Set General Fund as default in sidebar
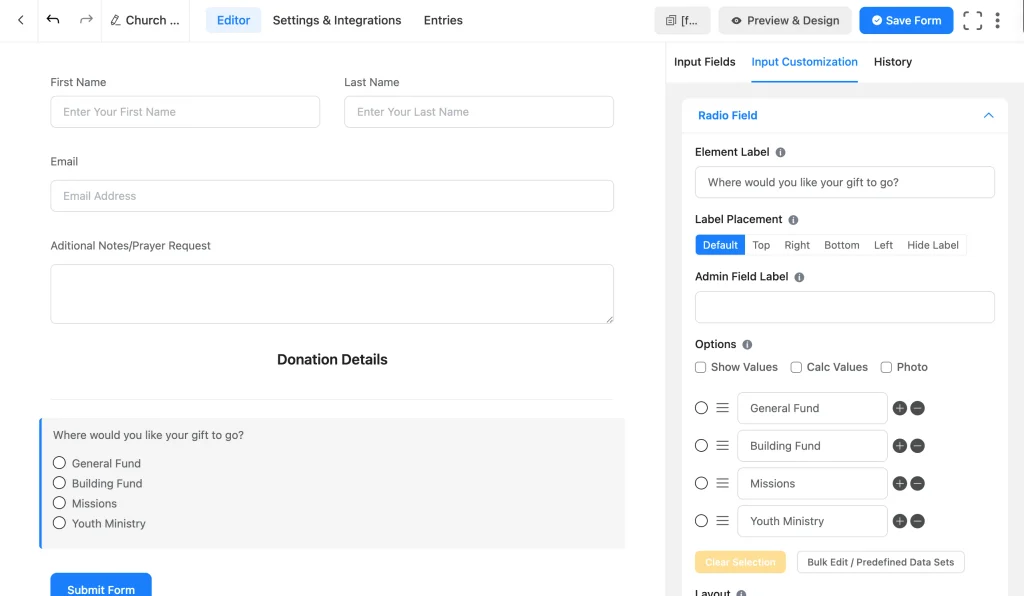The image size is (1024, 596). tap(701, 408)
